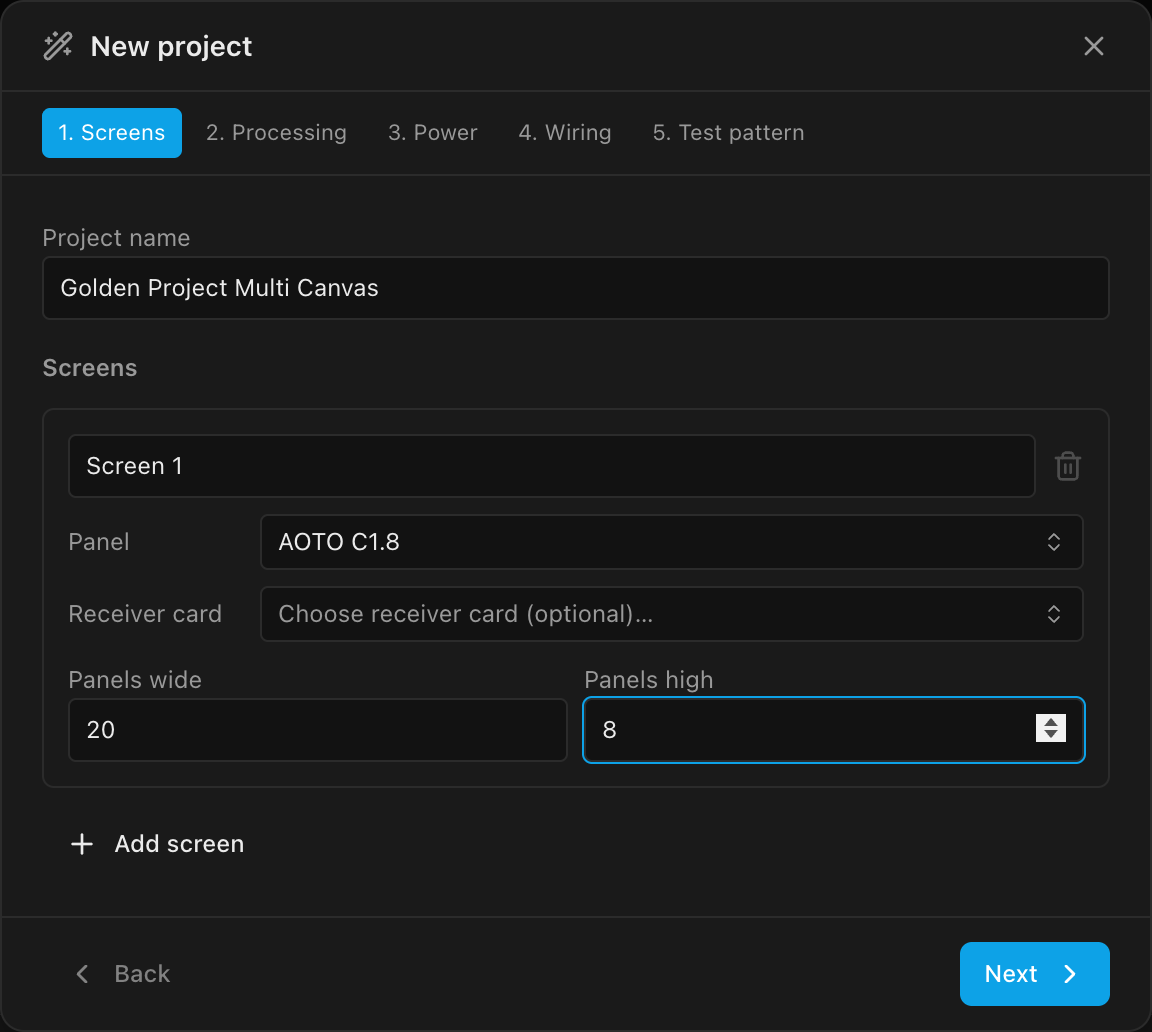Click the Panel label text
This screenshot has height=1032, width=1152.
[98, 542]
